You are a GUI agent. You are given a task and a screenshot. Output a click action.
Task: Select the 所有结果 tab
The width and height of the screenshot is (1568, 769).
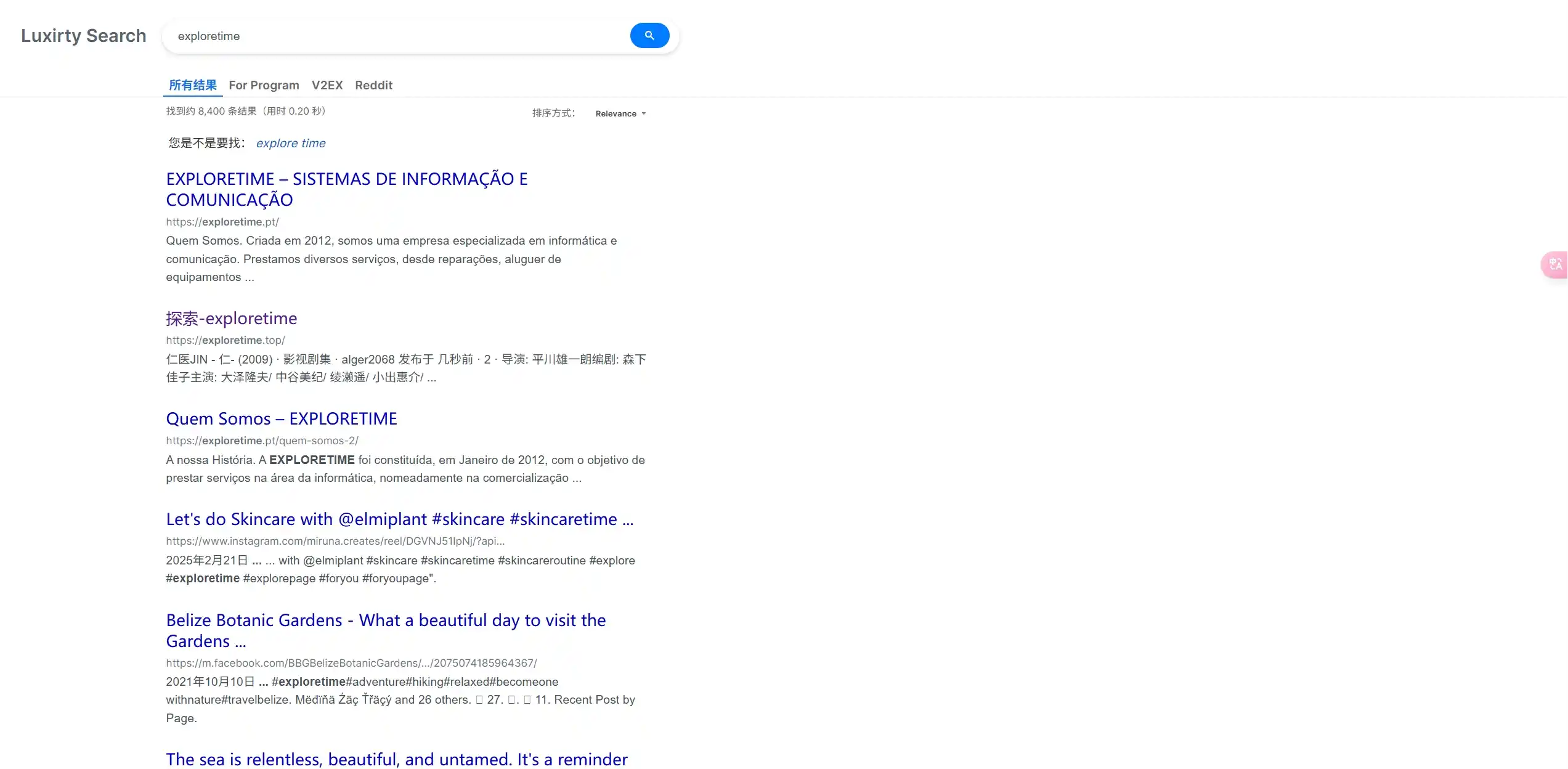click(x=193, y=86)
